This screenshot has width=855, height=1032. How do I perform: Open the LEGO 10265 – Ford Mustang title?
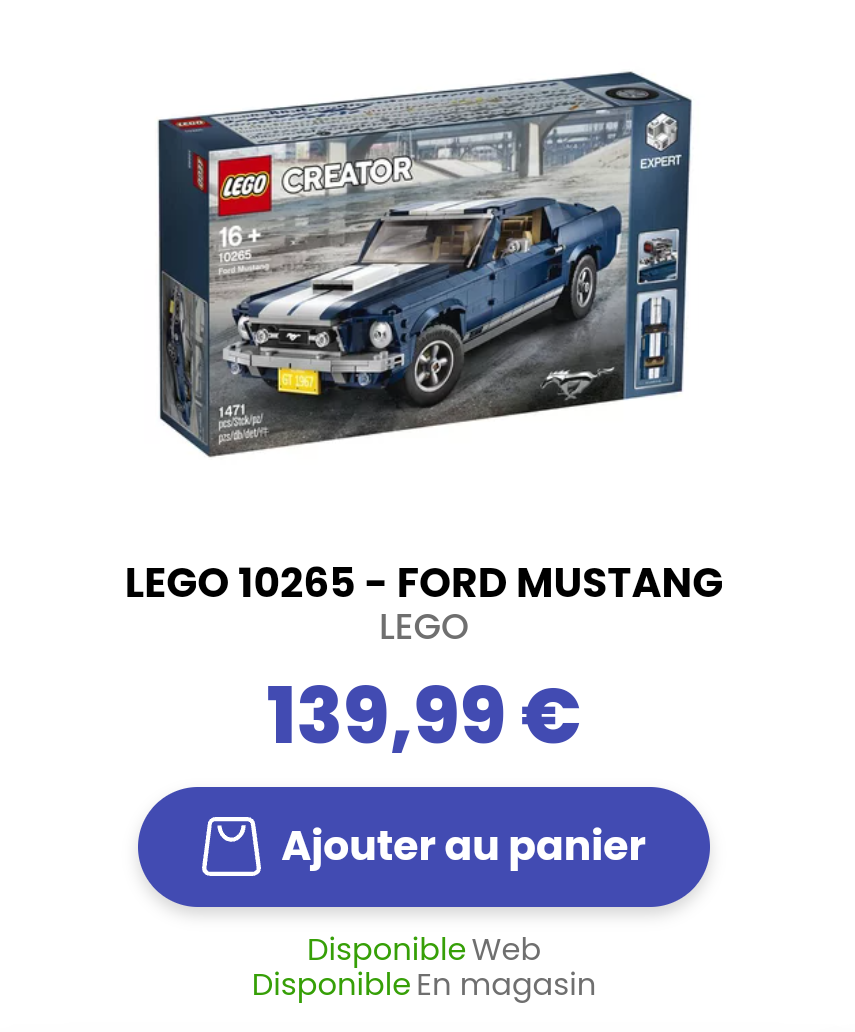424,582
